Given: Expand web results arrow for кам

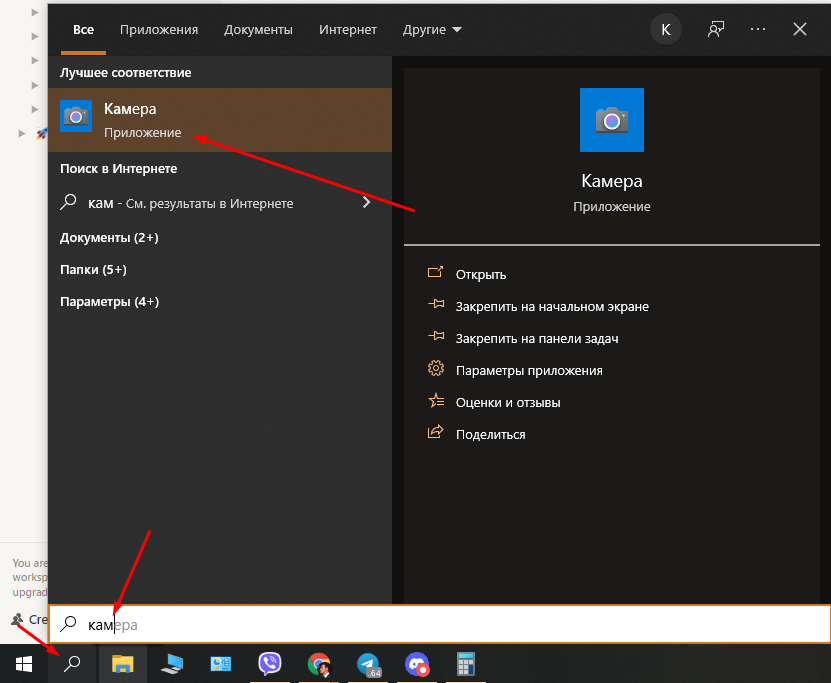Looking at the screenshot, I should (x=366, y=202).
